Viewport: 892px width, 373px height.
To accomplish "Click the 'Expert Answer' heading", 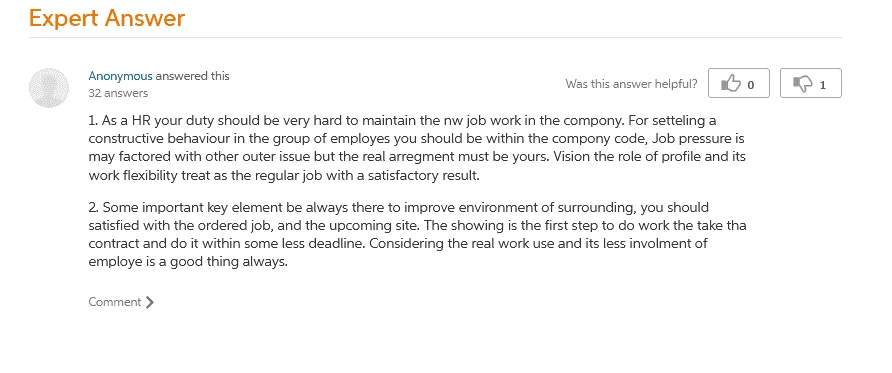I will click(107, 18).
